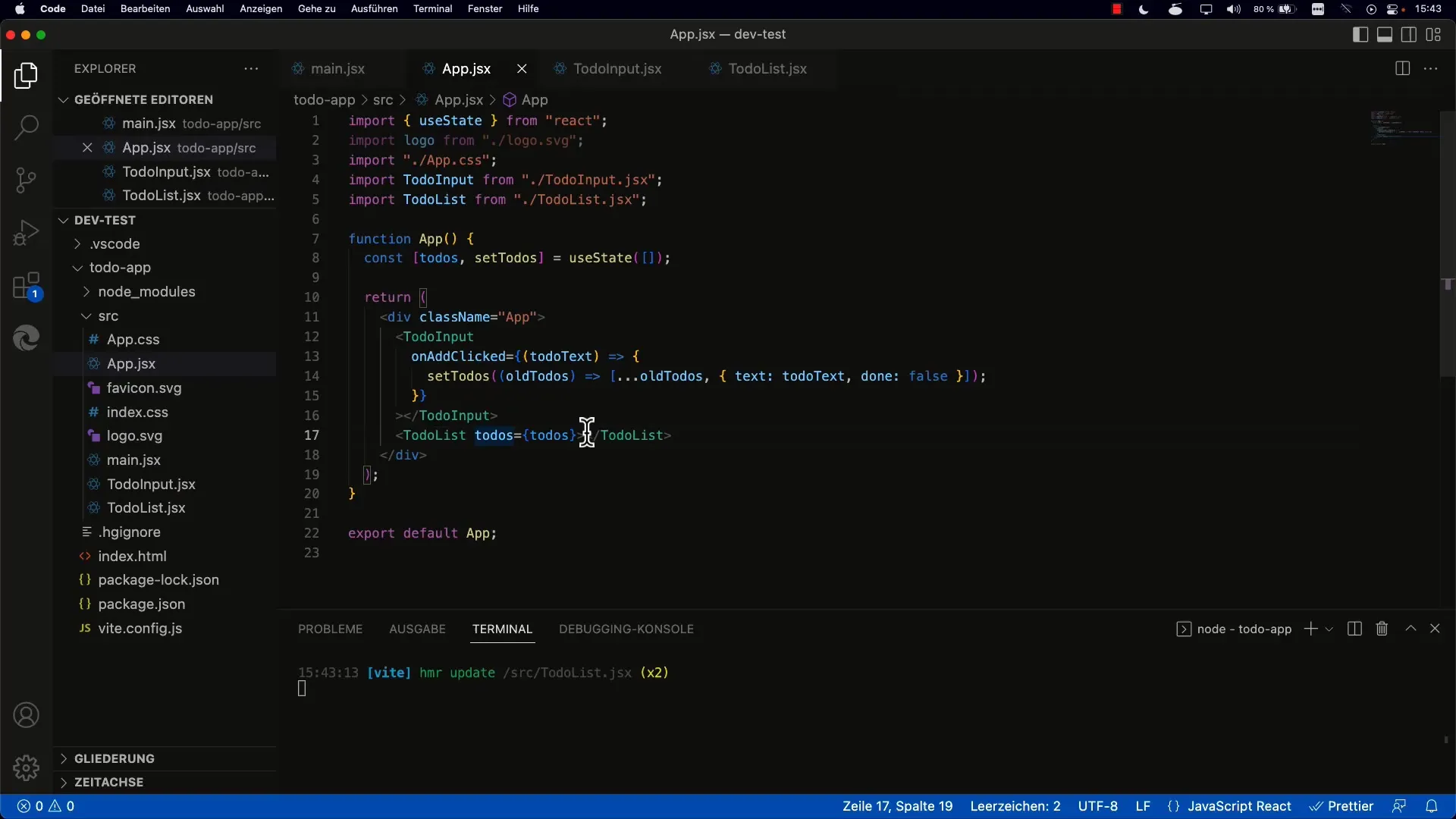Click the Prettier status bar item
The width and height of the screenshot is (1456, 819).
1342,806
